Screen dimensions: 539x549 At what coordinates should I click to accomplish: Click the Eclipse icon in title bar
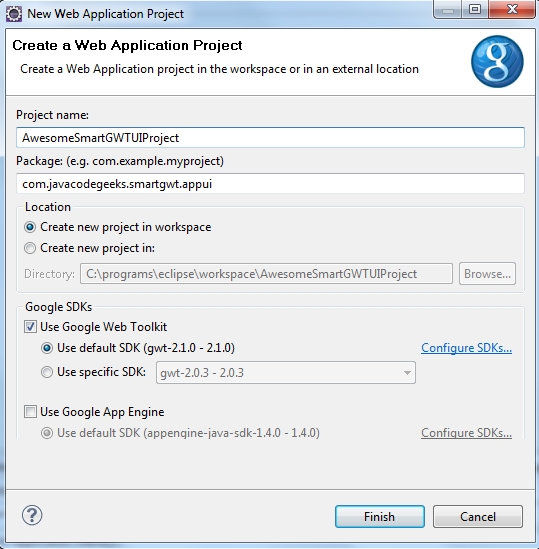(x=14, y=14)
